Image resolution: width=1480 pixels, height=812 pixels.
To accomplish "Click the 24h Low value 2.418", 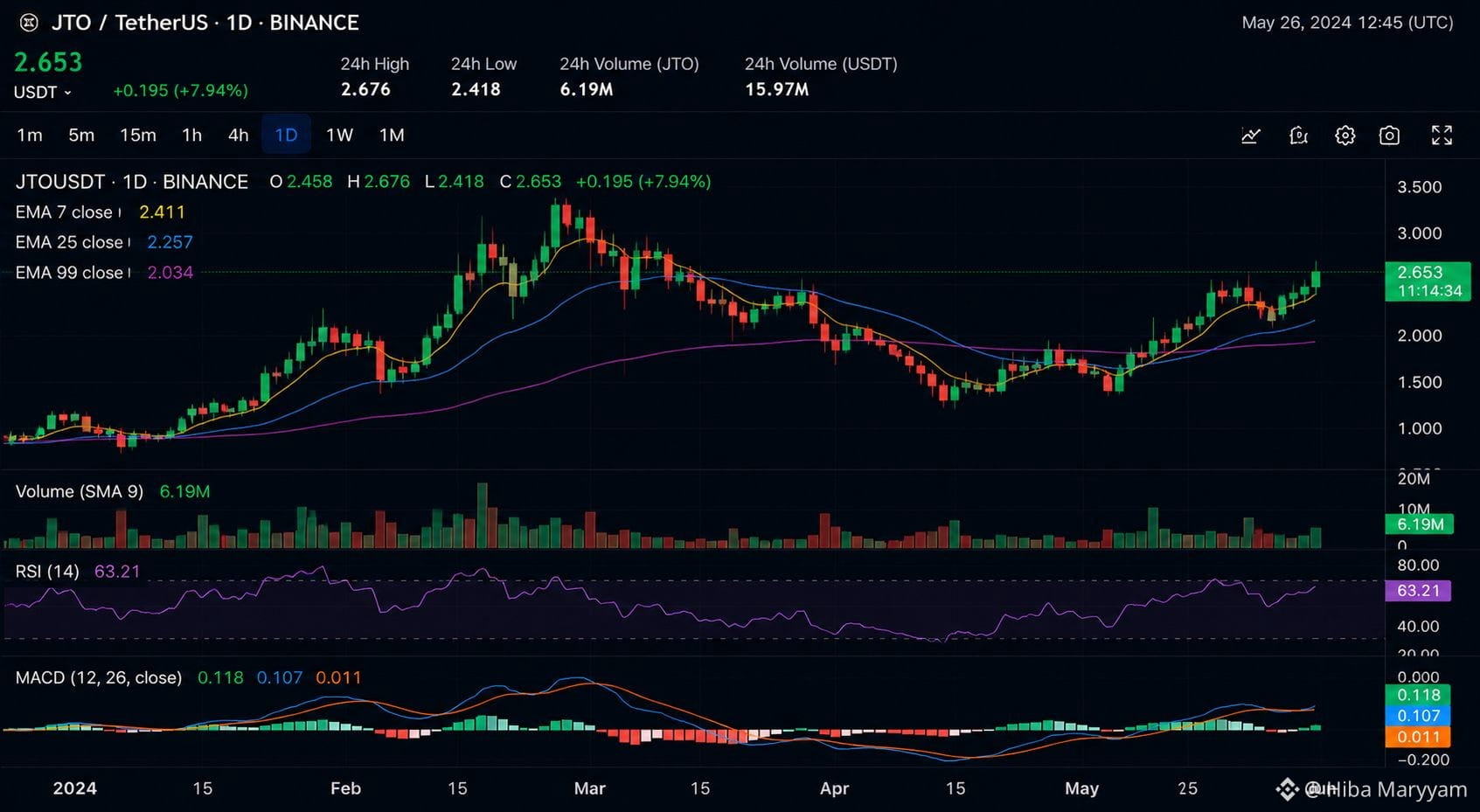I will (x=476, y=89).
